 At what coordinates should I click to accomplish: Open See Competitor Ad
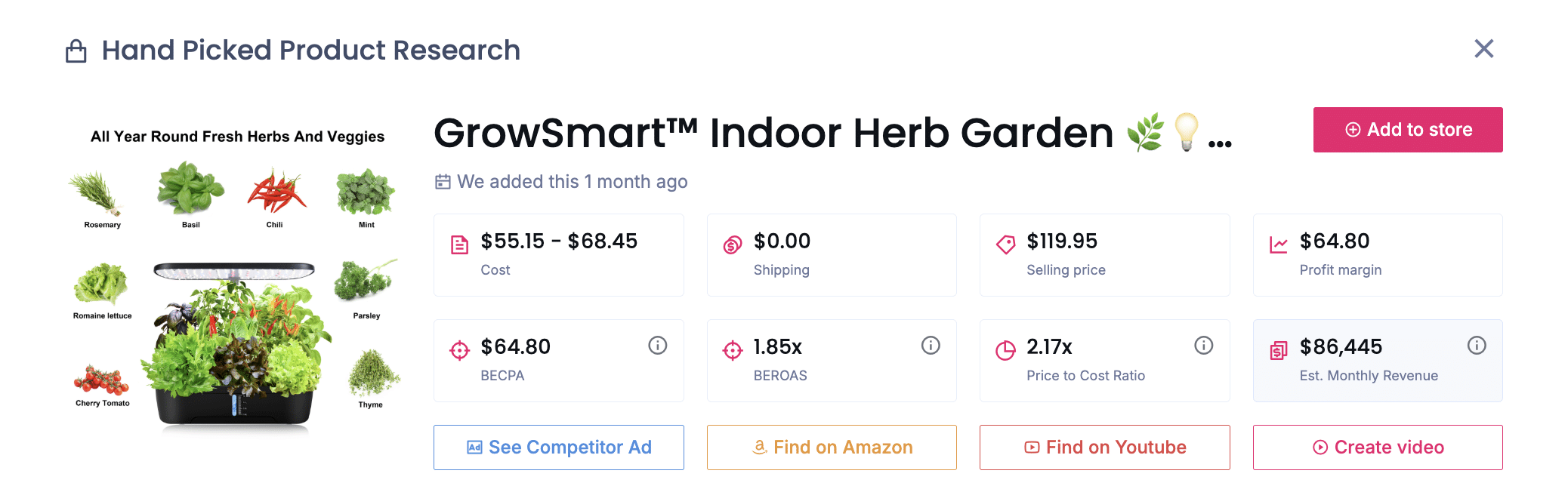(x=558, y=447)
